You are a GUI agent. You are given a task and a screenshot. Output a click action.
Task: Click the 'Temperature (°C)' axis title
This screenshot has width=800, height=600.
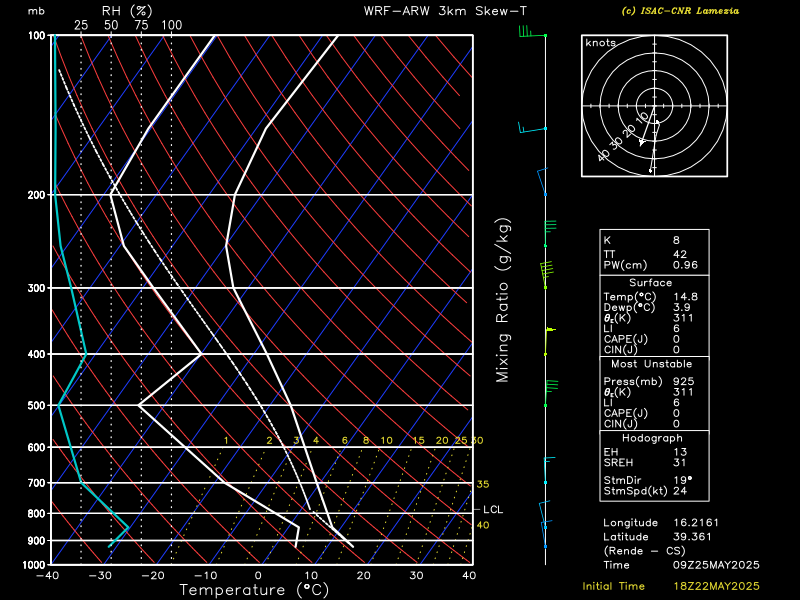click(x=254, y=590)
